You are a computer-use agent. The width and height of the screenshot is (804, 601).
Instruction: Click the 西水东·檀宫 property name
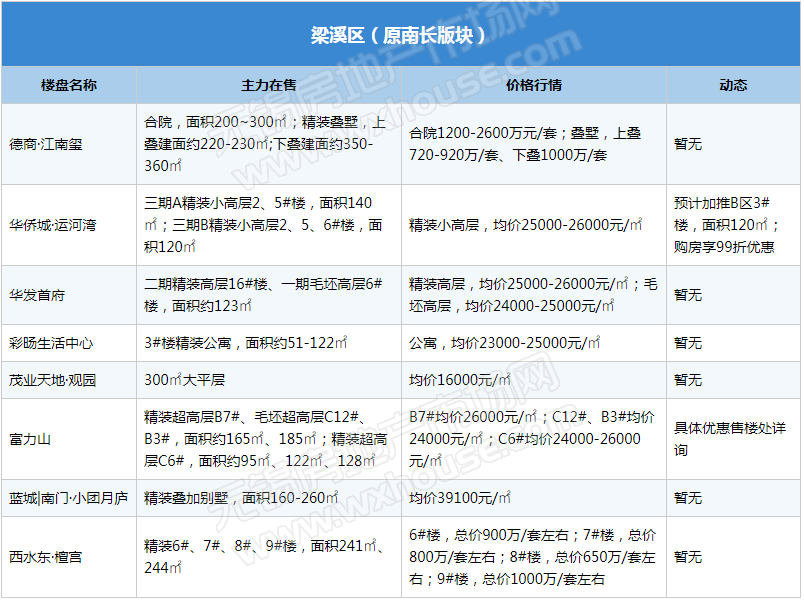(46, 556)
